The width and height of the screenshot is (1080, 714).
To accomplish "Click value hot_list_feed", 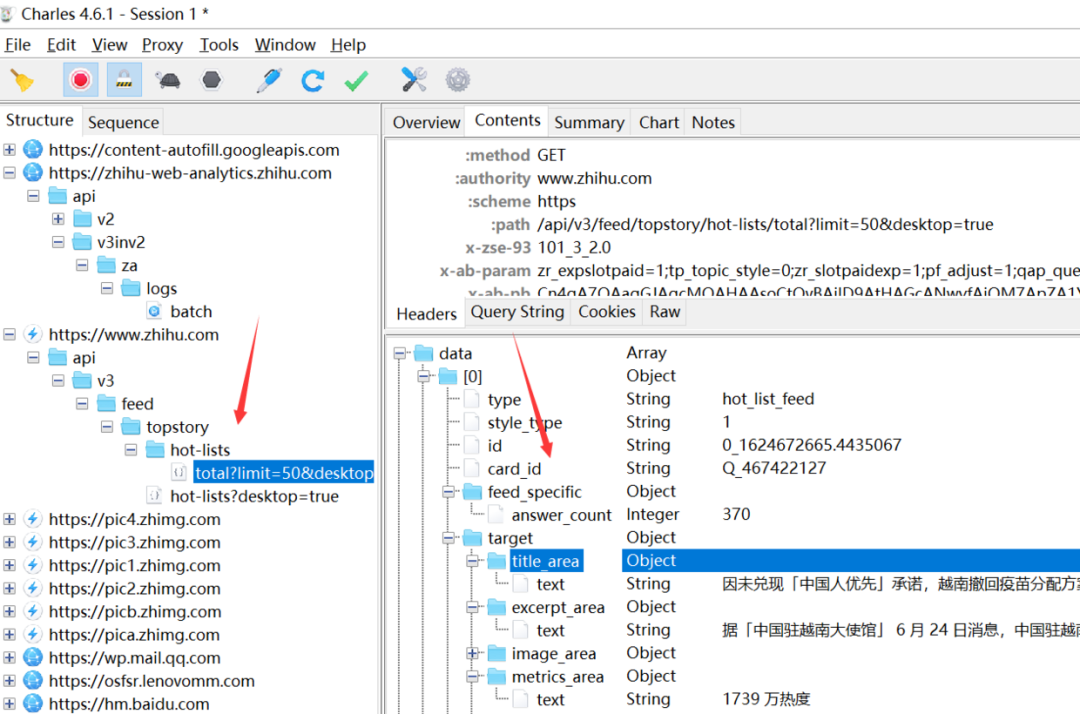I will [768, 399].
